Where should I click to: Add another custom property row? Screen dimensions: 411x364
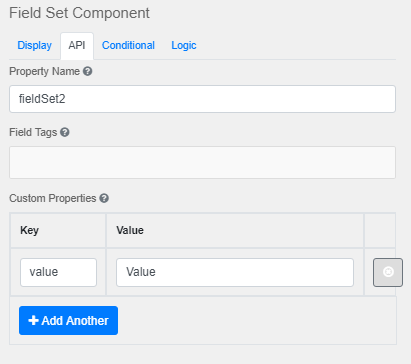click(68, 320)
